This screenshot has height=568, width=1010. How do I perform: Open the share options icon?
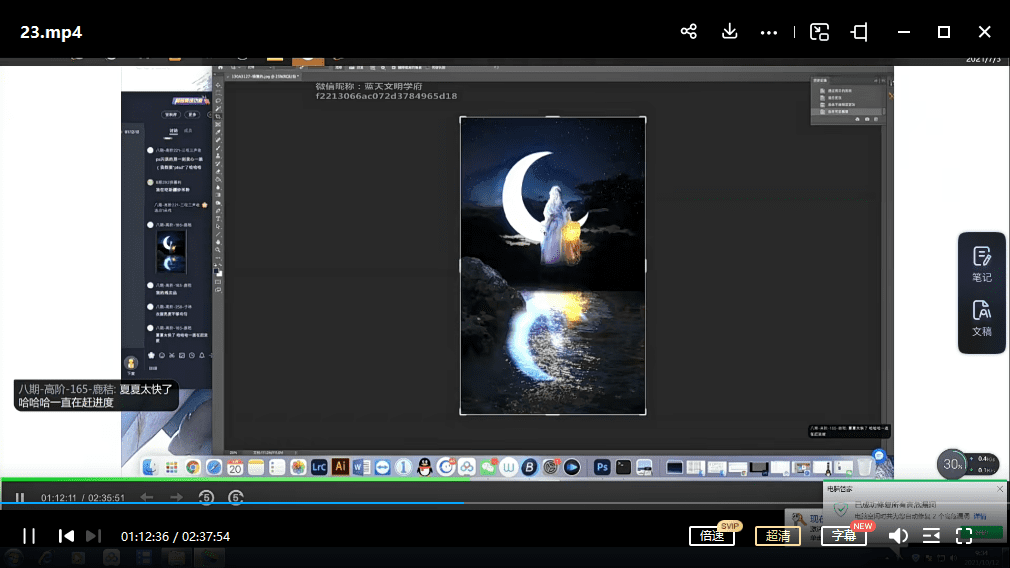[x=689, y=32]
